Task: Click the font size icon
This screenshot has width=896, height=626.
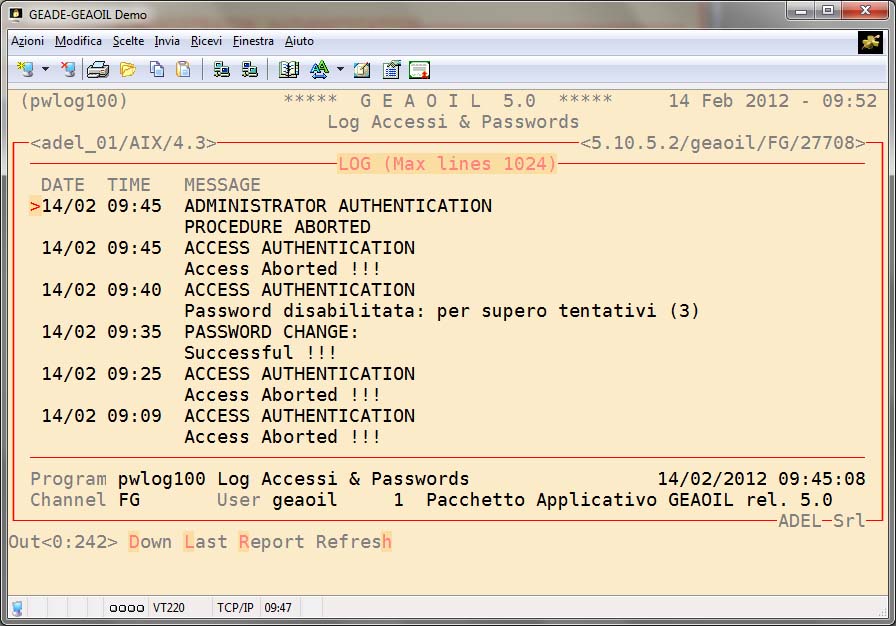Action: click(x=319, y=70)
